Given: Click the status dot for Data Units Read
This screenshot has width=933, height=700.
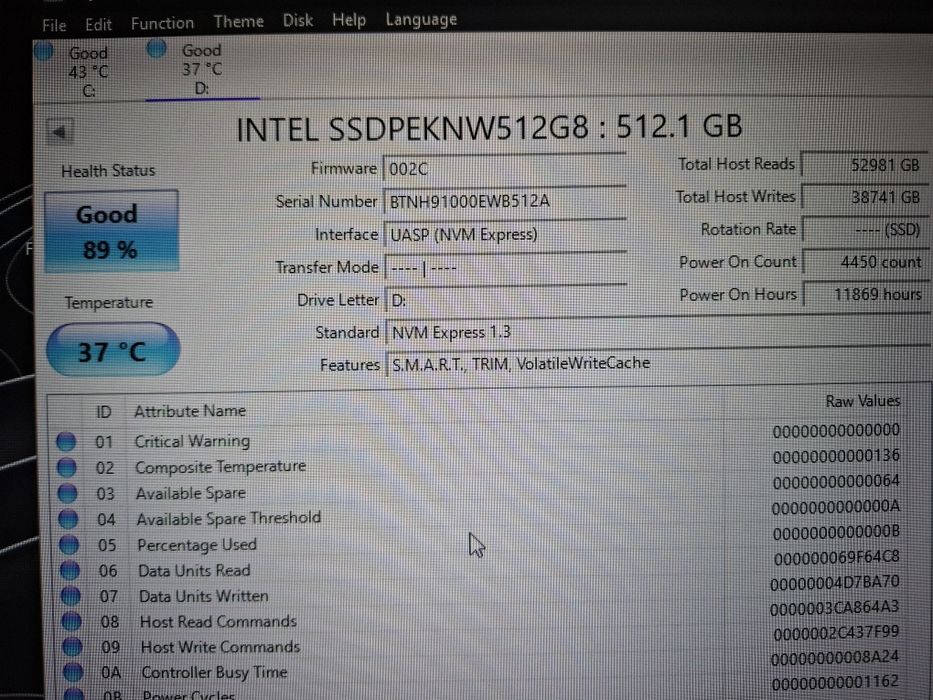Looking at the screenshot, I should coord(70,570).
